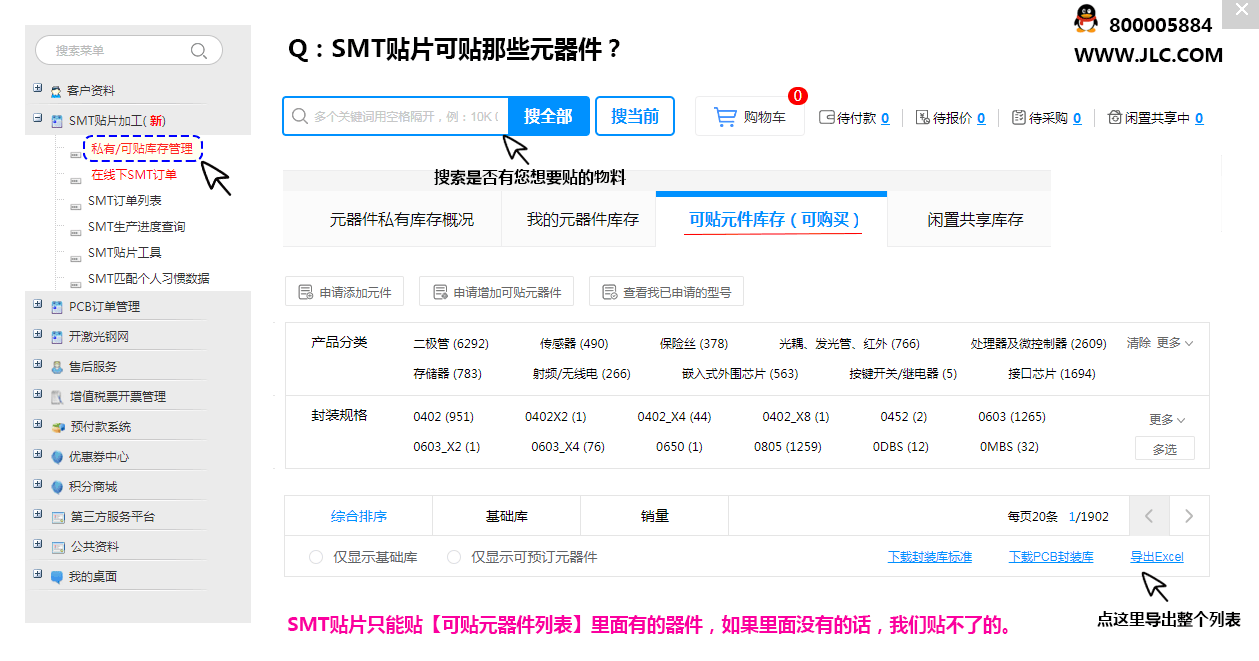This screenshot has width=1259, height=661.
Task: Click the 待付款 wallet icon
Action: (826, 118)
